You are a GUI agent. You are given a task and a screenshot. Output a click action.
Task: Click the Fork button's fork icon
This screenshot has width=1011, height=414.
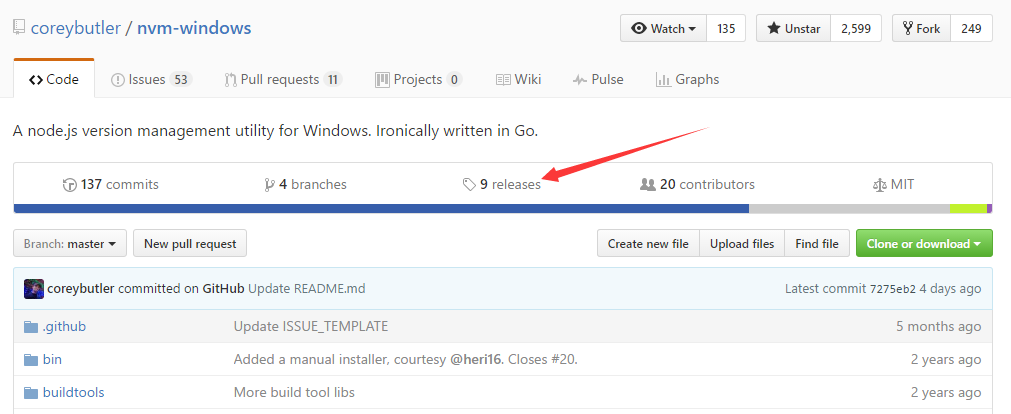[x=908, y=28]
